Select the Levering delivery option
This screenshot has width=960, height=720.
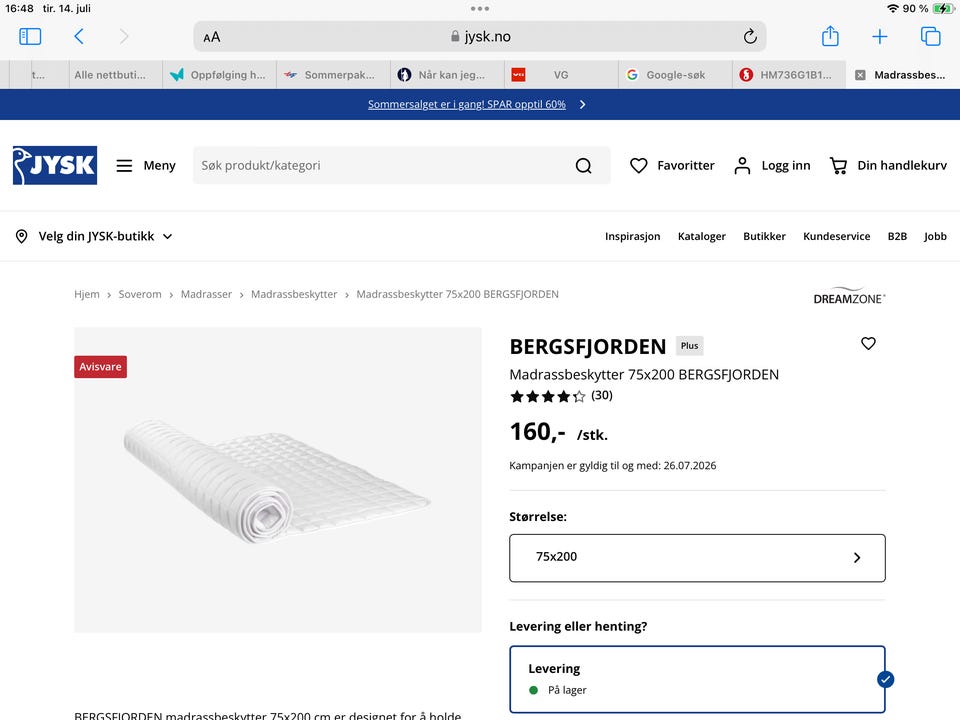click(x=697, y=679)
